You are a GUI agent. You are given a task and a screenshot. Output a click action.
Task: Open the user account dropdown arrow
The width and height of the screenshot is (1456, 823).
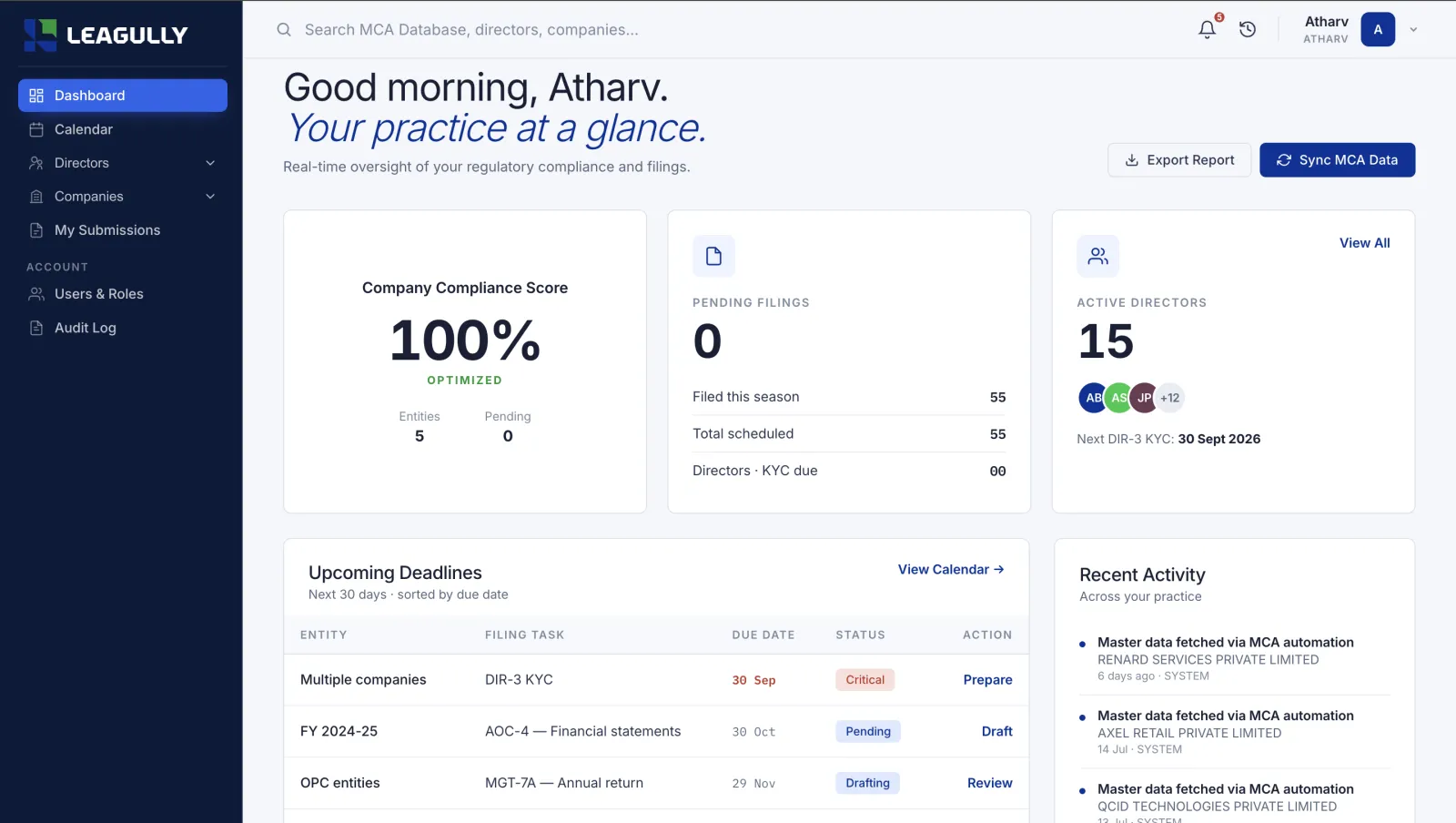[x=1413, y=29]
